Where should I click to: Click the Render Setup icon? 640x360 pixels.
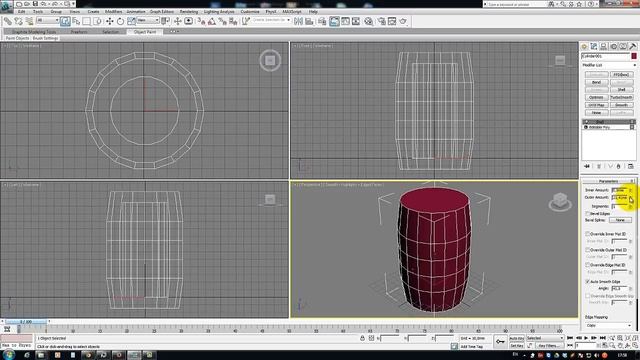(382, 21)
